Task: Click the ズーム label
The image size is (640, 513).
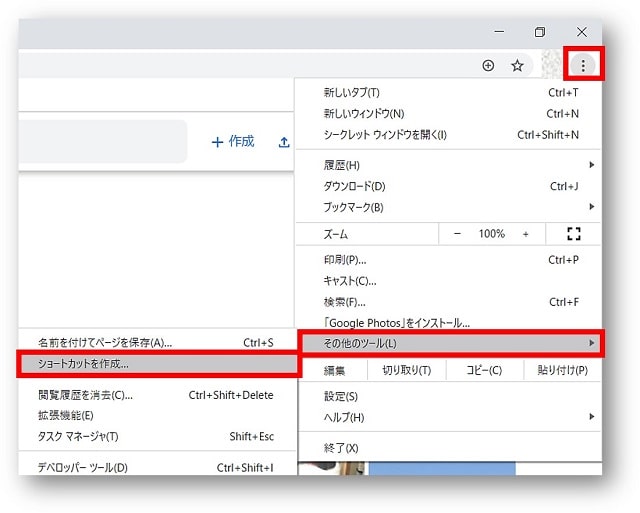Action: [336, 234]
